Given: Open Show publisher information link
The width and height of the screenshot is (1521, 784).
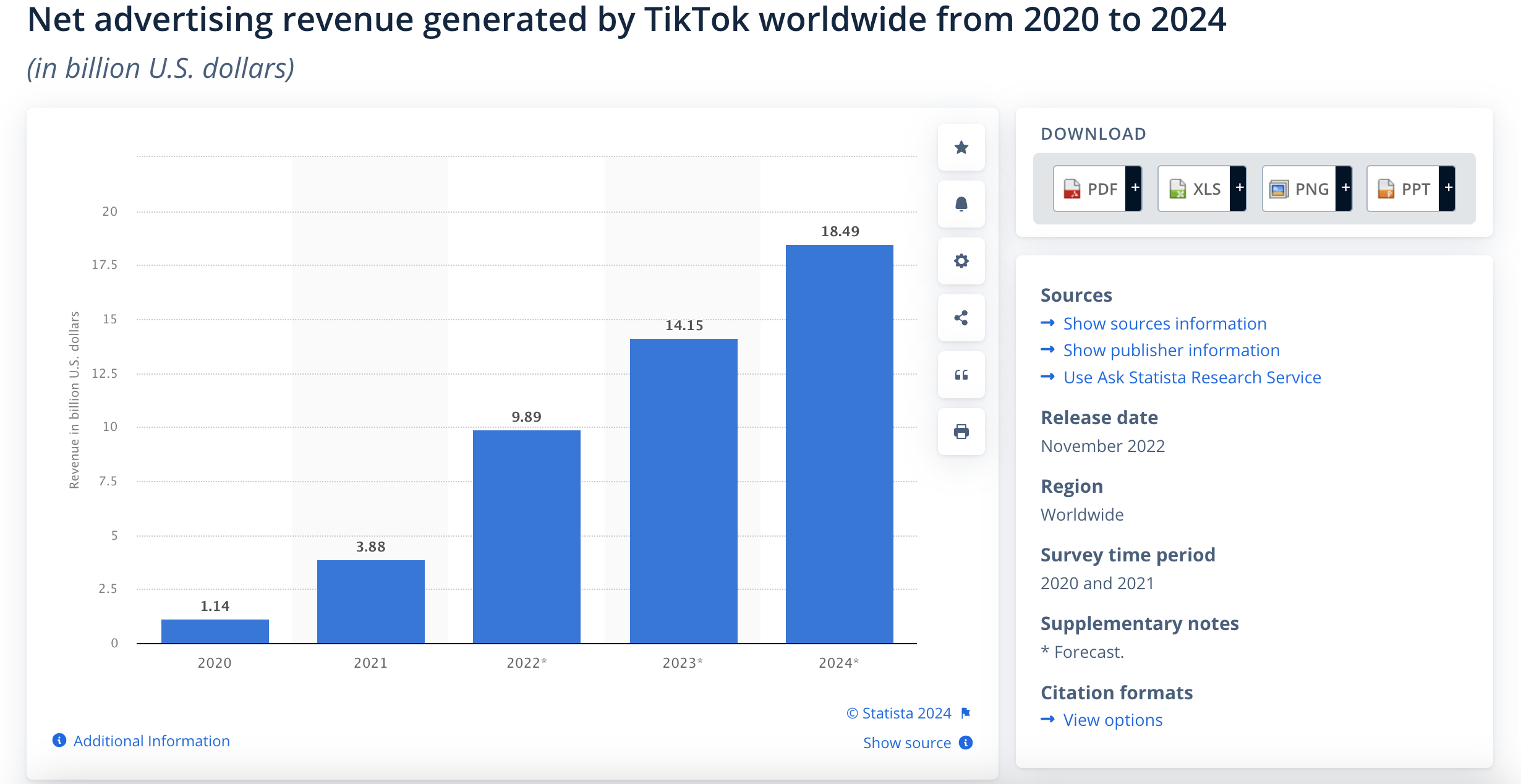Looking at the screenshot, I should coord(1171,350).
